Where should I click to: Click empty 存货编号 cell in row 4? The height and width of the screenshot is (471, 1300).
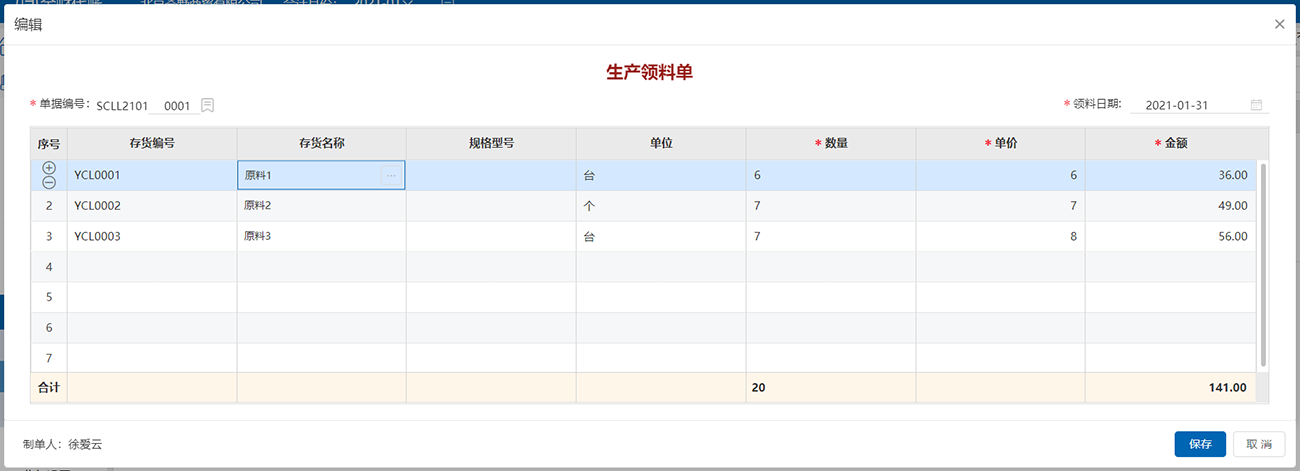pyautogui.click(x=152, y=267)
